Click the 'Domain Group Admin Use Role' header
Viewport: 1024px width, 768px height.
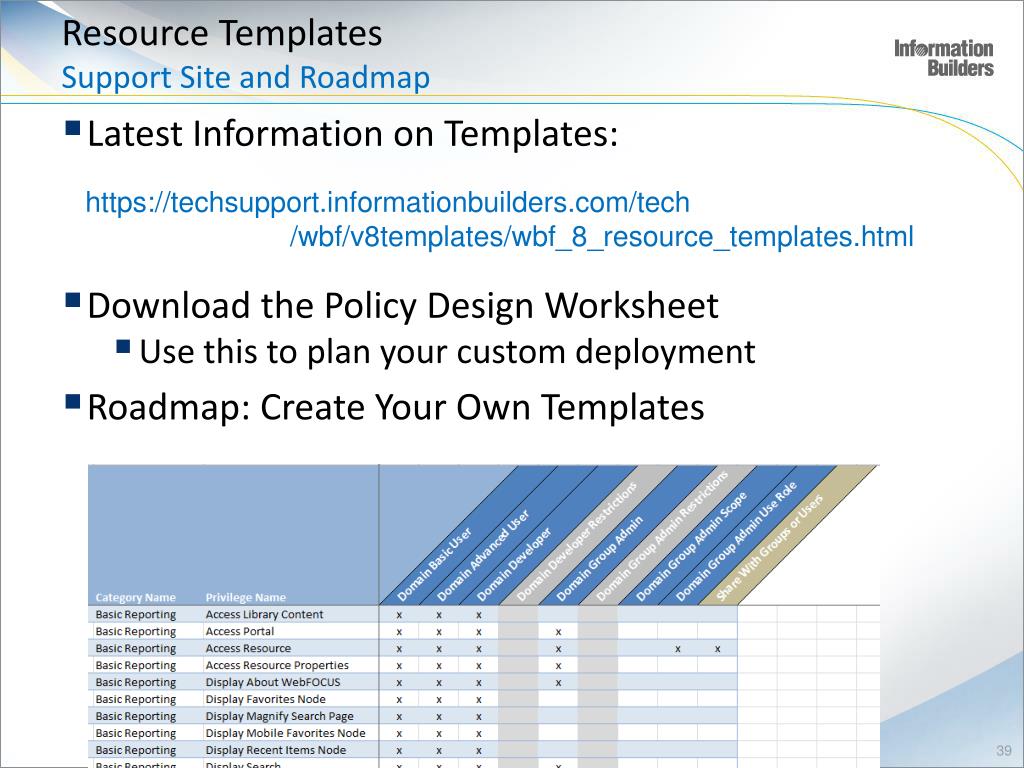[736, 541]
